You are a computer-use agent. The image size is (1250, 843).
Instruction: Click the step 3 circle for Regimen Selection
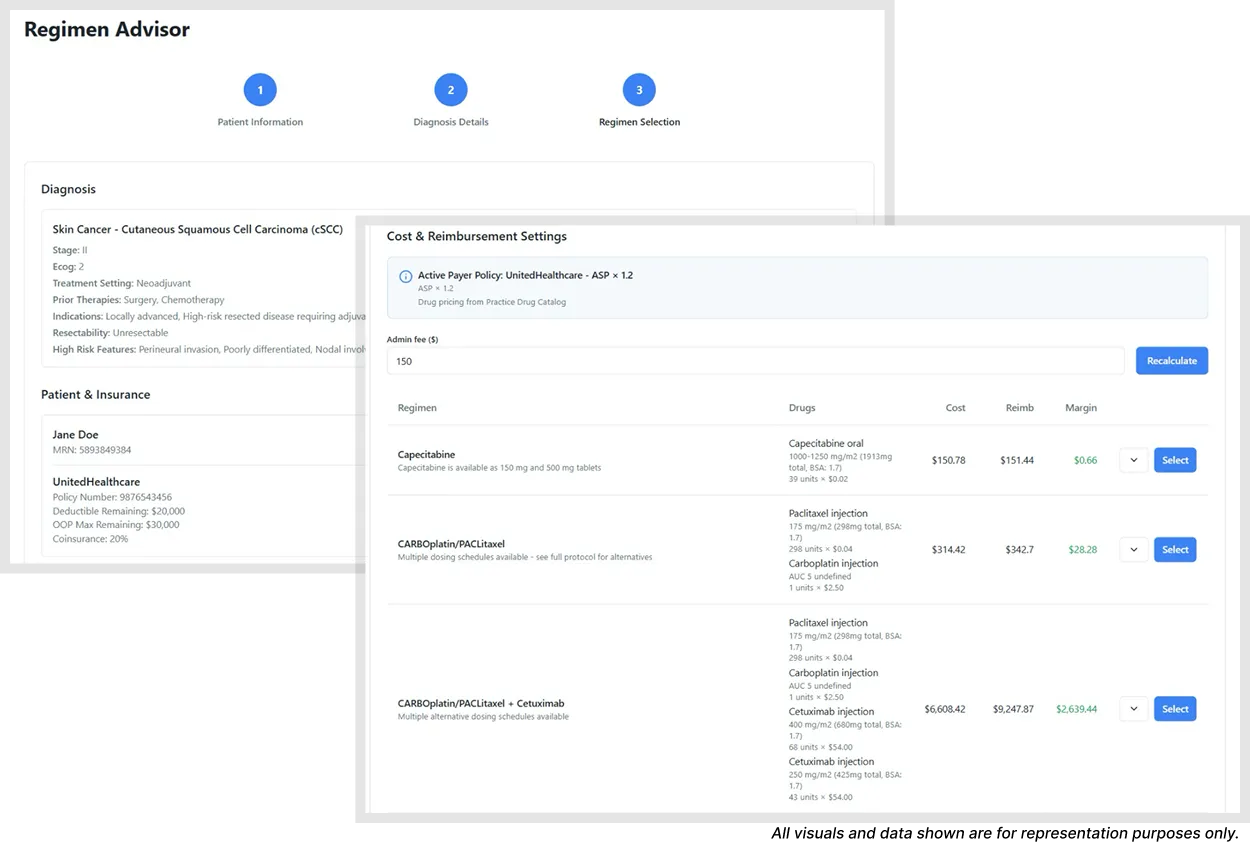[639, 90]
